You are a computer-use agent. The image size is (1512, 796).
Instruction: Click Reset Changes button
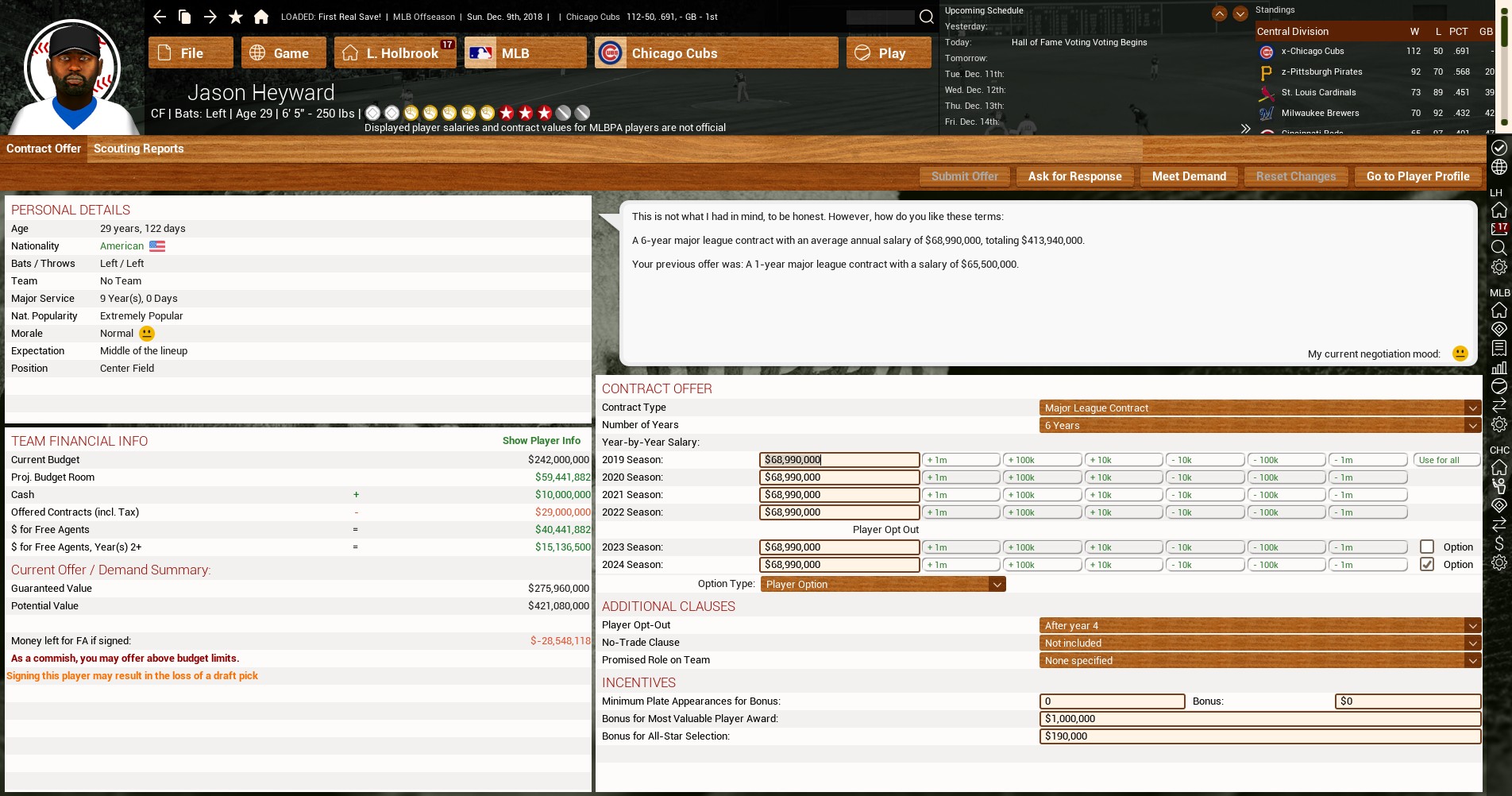tap(1296, 176)
